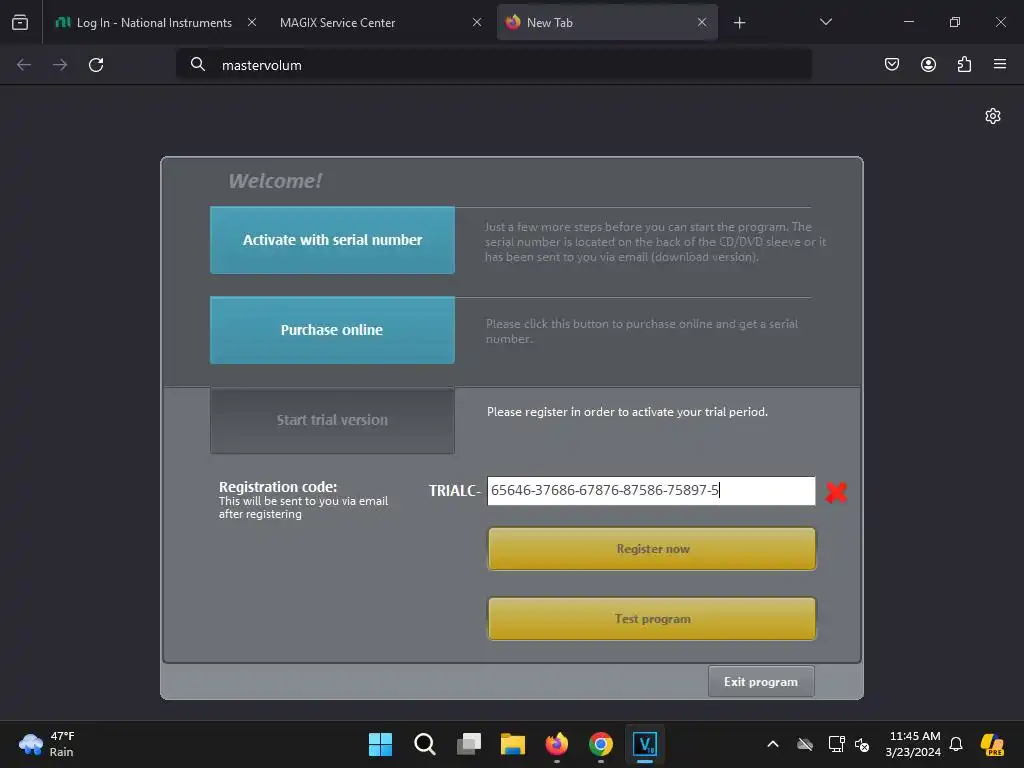Open the Copilot preview icon
Screen dimensions: 1024x768
(x=992, y=744)
